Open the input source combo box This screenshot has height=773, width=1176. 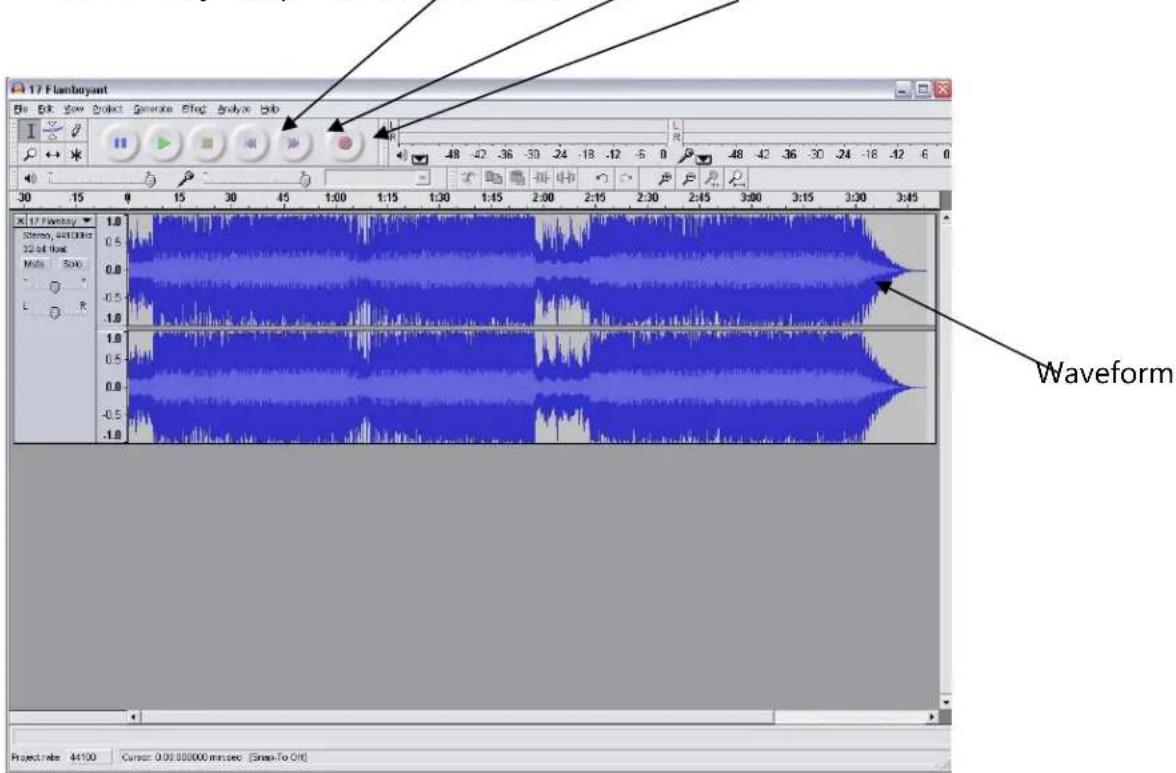click(377, 178)
